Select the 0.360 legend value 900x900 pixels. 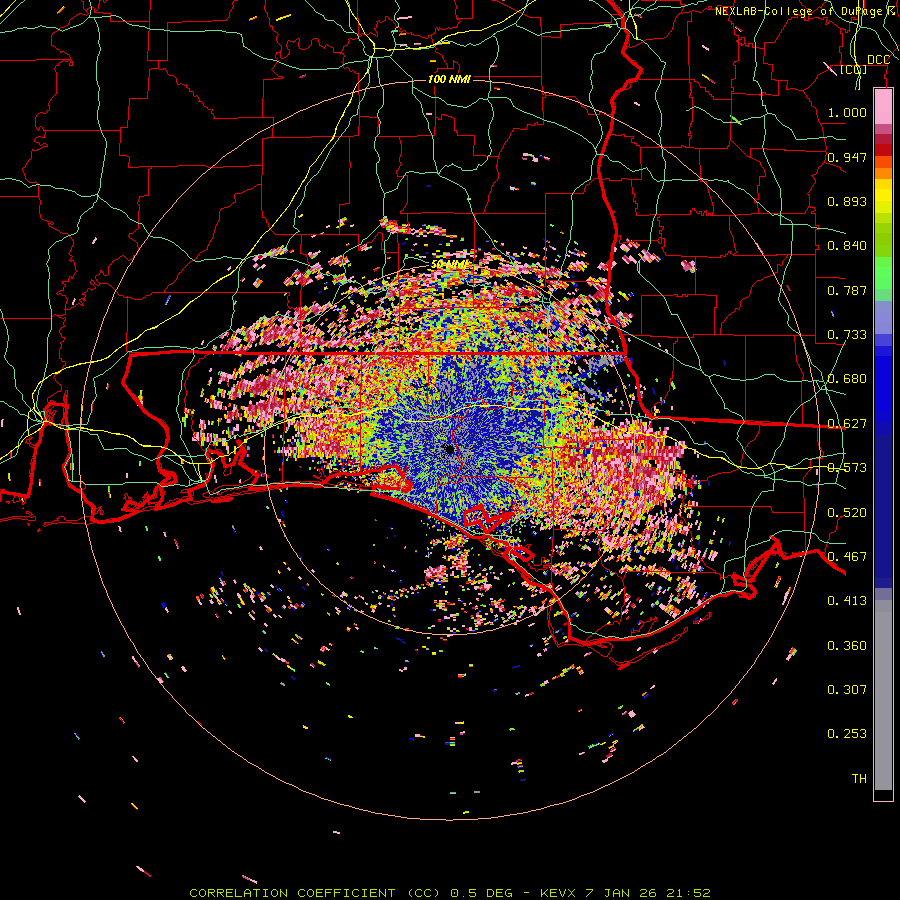847,646
